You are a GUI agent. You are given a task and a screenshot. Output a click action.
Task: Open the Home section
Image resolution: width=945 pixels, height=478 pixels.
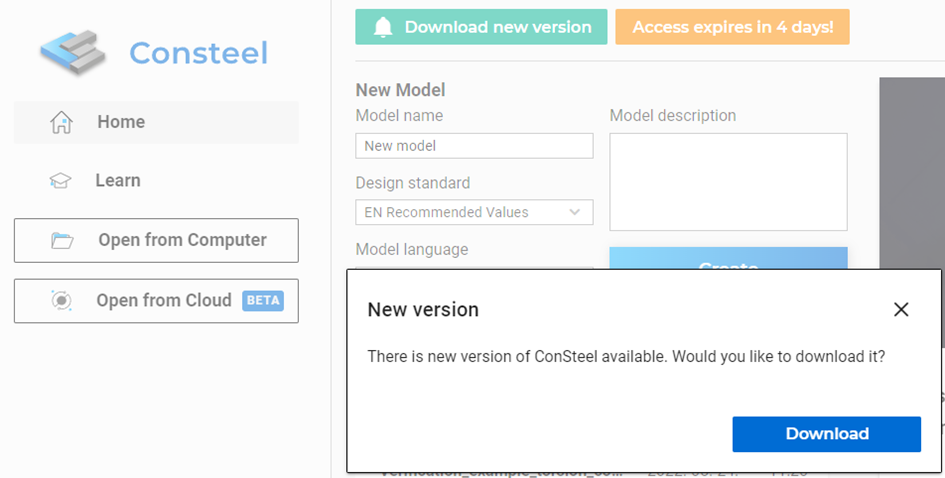coord(156,122)
